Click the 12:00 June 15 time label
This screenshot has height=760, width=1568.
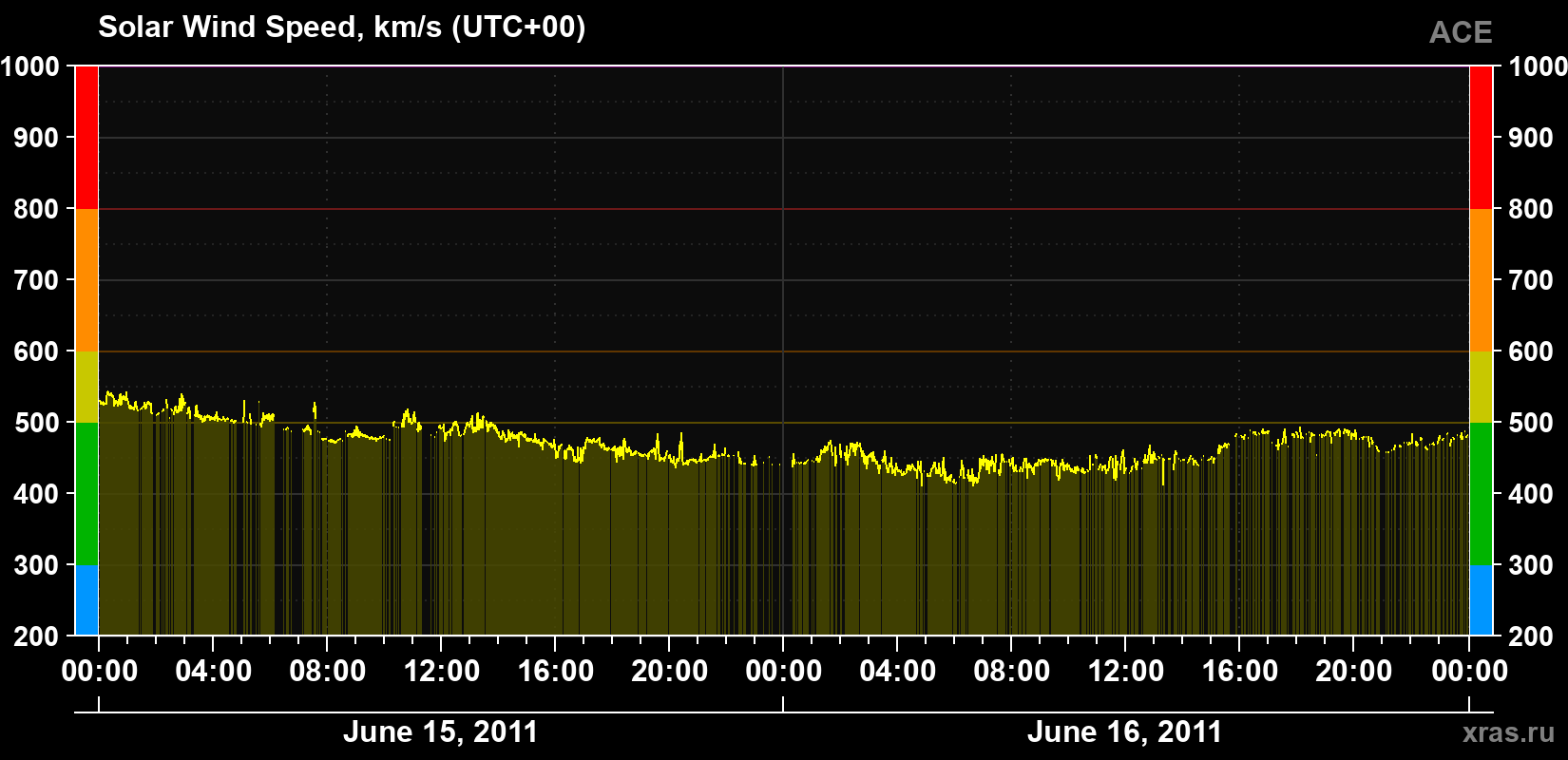click(441, 672)
